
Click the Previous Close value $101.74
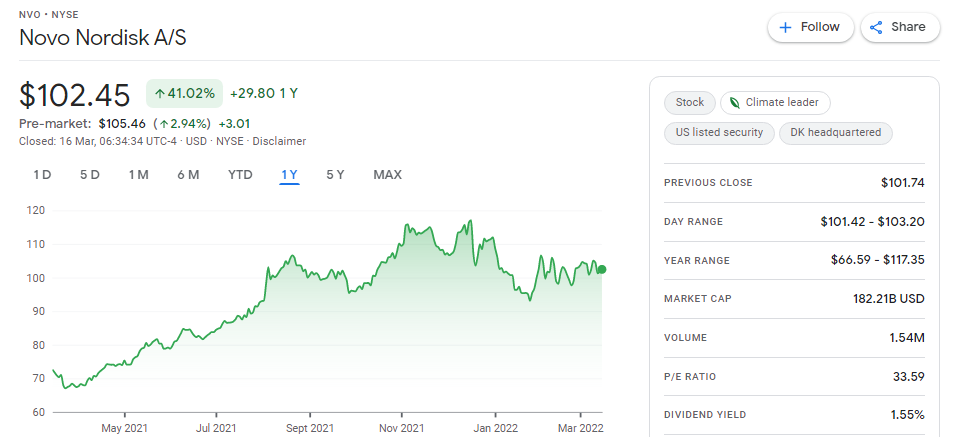(x=903, y=182)
